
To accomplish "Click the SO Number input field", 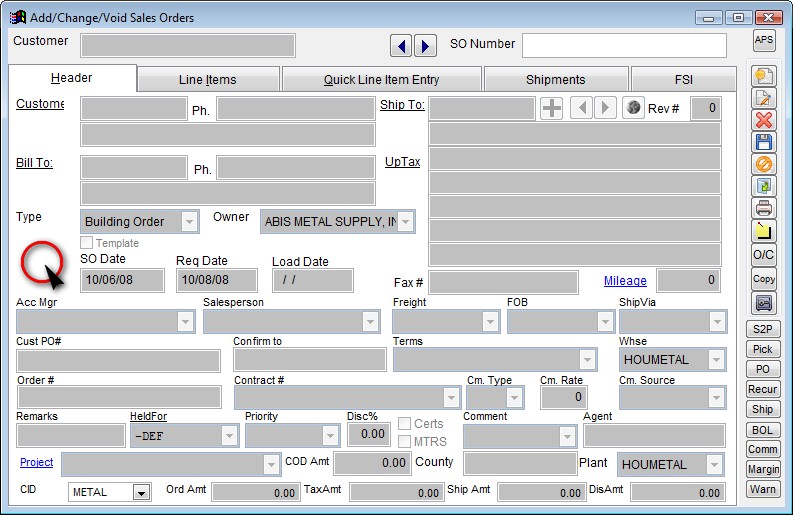I will tap(624, 45).
